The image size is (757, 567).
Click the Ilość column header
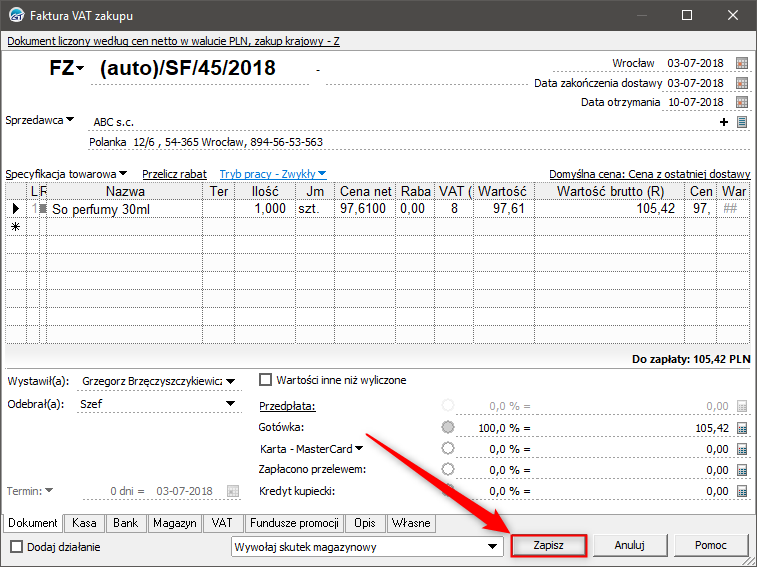265,191
